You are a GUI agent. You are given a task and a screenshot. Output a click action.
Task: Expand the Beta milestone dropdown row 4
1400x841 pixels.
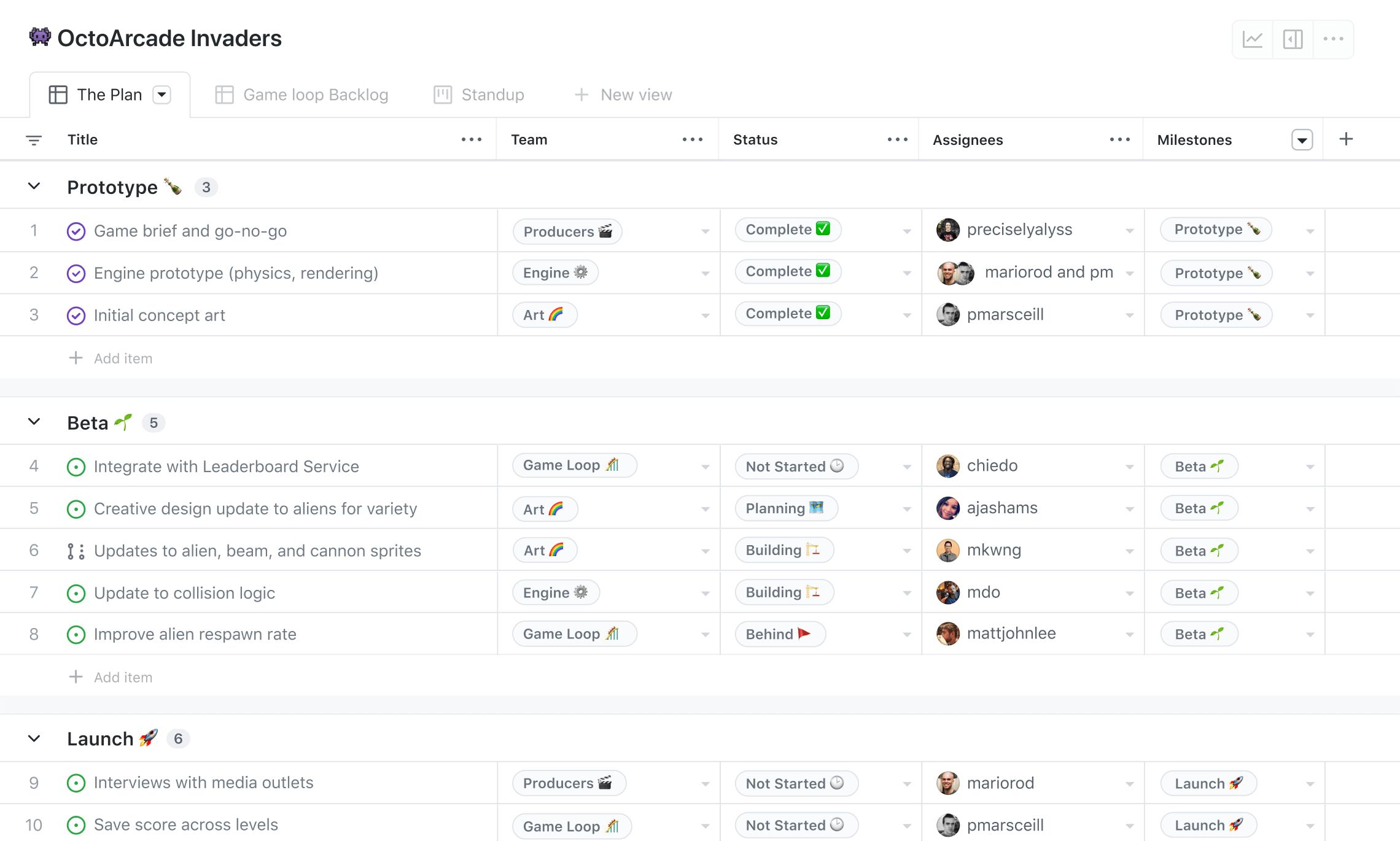[1311, 466]
